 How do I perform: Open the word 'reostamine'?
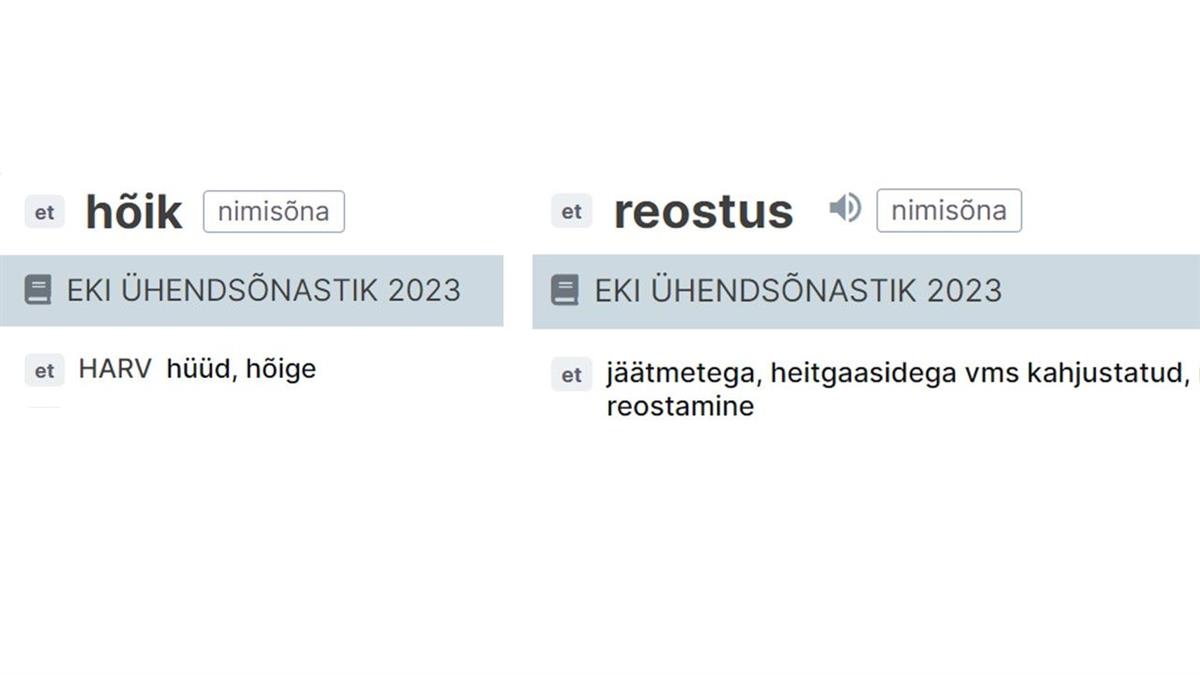[x=680, y=407]
